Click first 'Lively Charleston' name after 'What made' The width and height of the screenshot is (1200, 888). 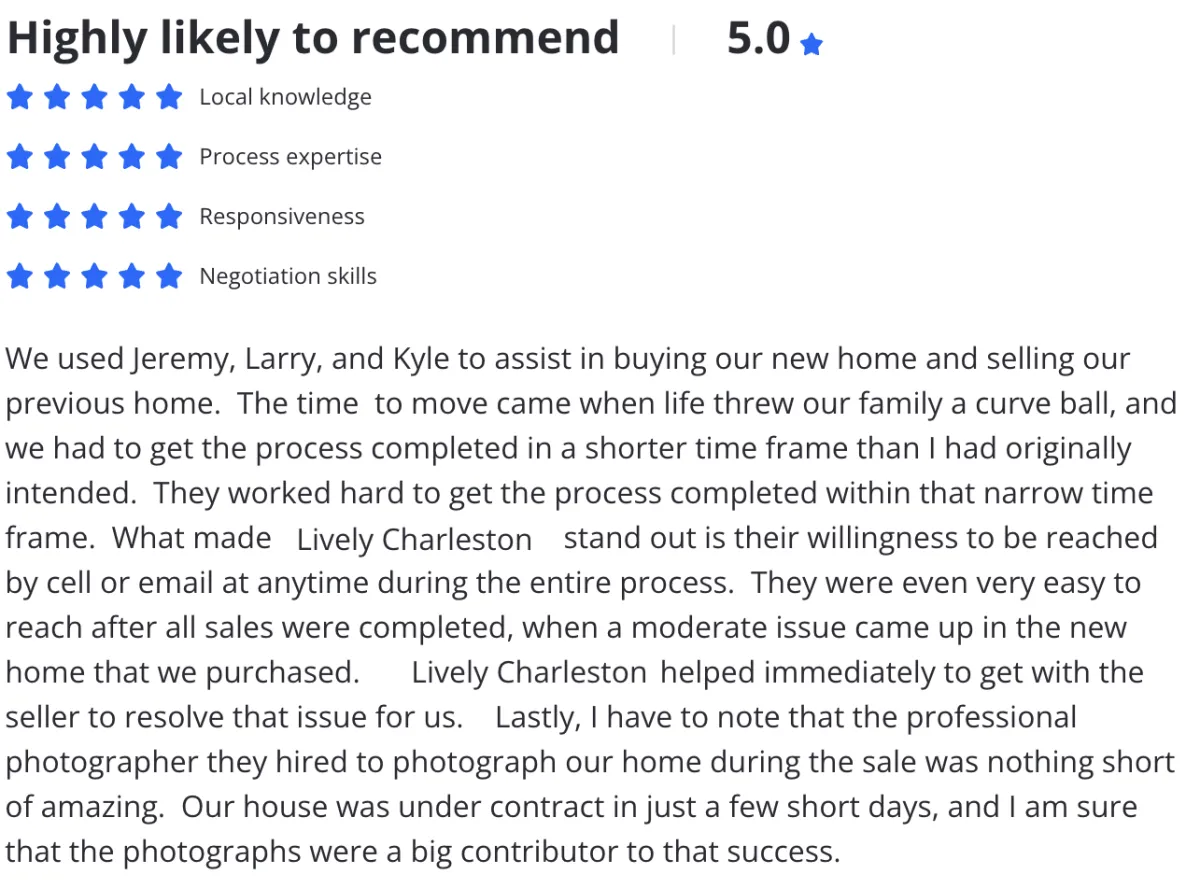pos(414,540)
